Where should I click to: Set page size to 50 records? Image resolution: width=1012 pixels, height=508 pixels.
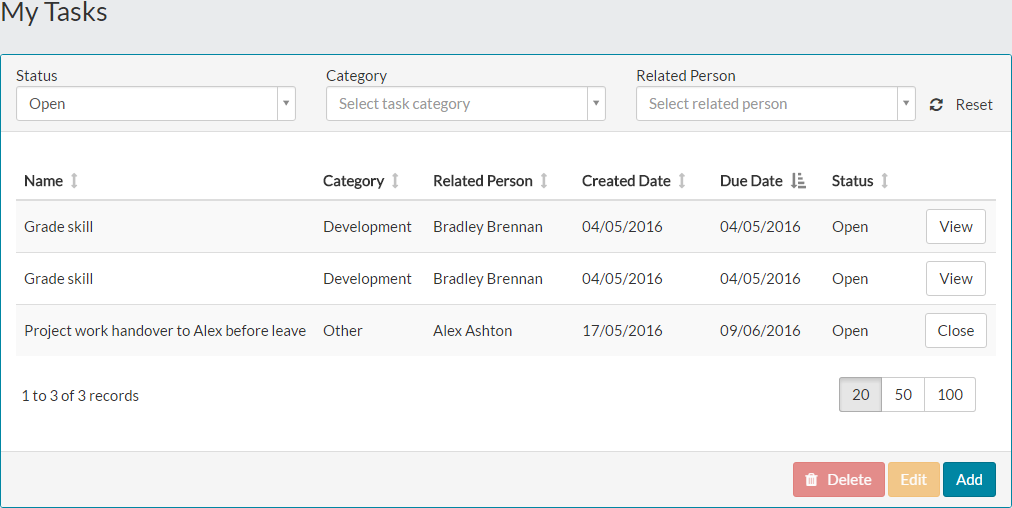(903, 395)
